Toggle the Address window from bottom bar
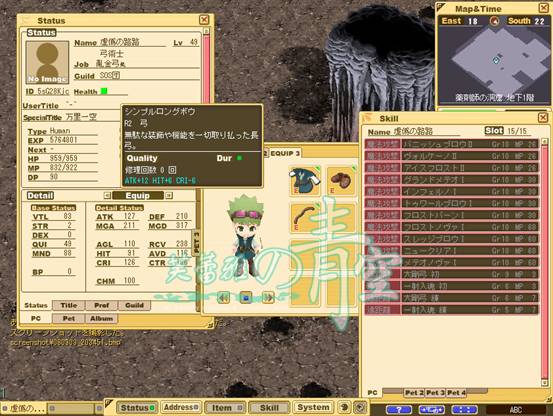The width and height of the screenshot is (553, 416). pos(181,408)
